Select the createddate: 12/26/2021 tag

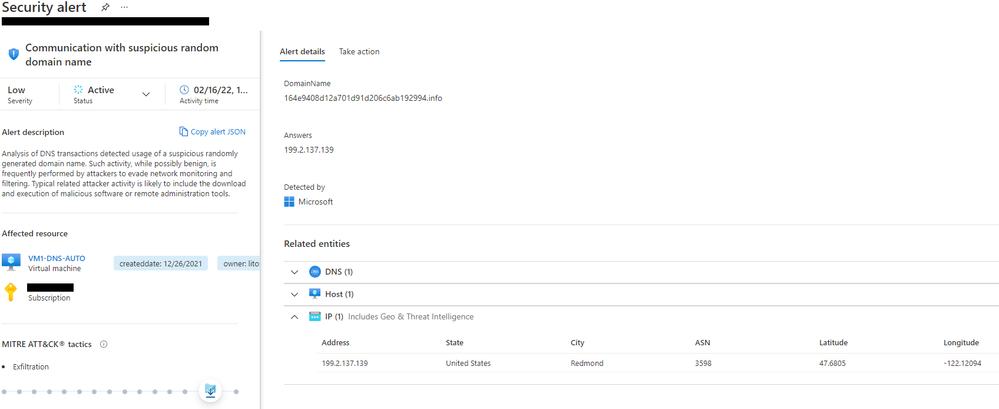[161, 263]
